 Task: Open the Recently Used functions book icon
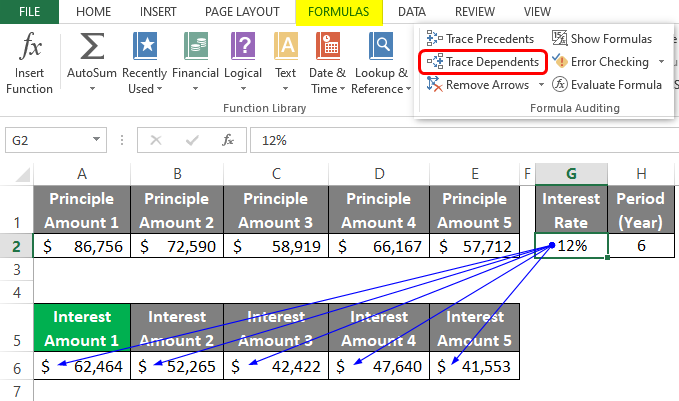145,46
